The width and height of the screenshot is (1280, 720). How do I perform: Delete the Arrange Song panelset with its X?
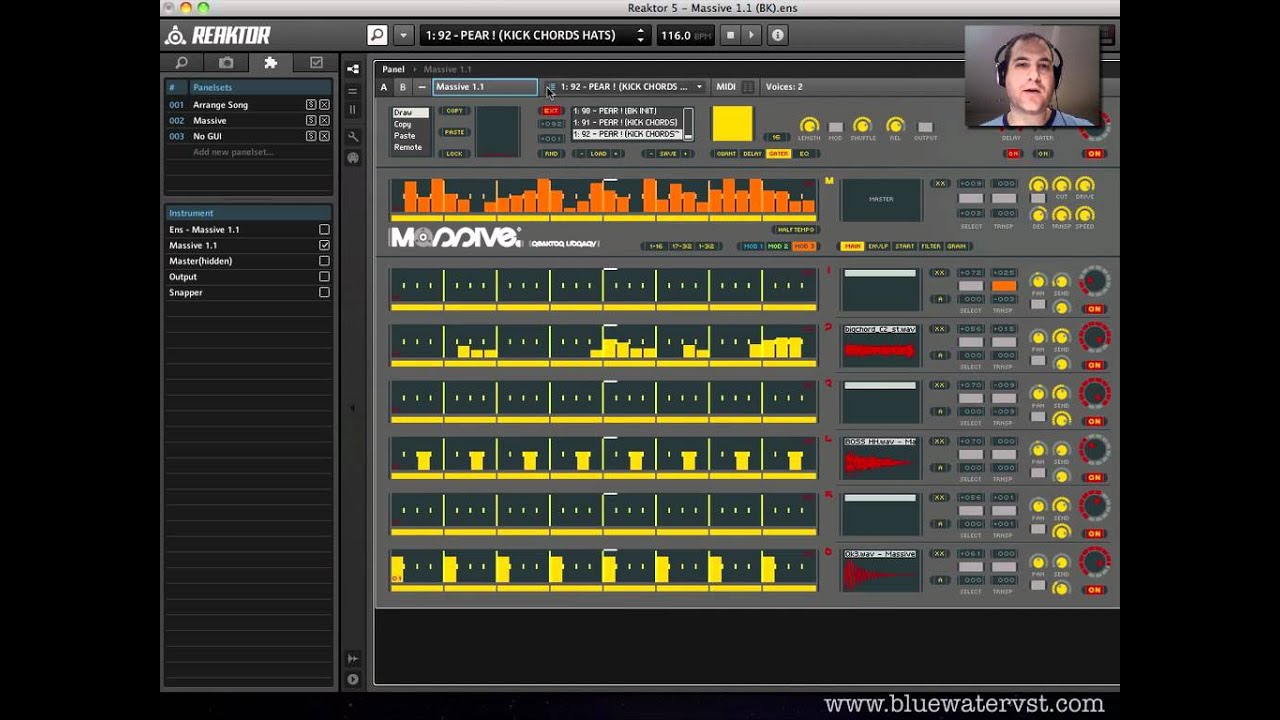pyautogui.click(x=324, y=105)
